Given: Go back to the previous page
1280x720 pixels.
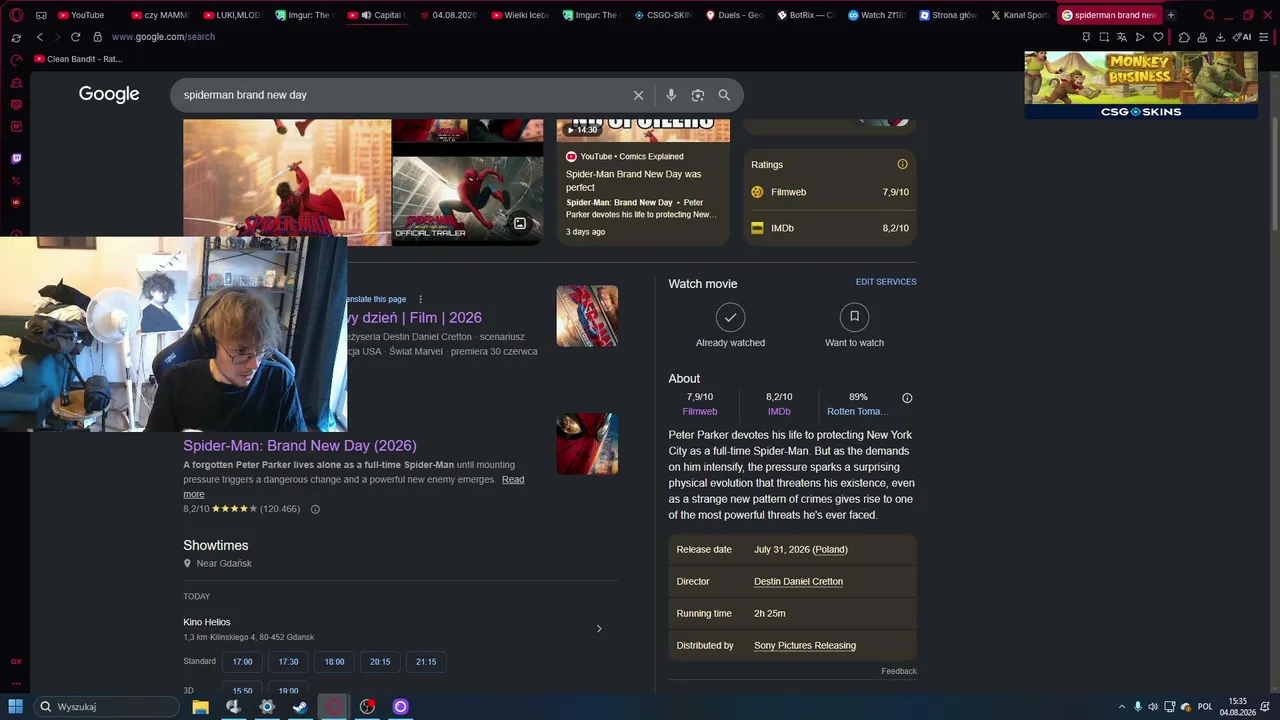Looking at the screenshot, I should pyautogui.click(x=40, y=37).
